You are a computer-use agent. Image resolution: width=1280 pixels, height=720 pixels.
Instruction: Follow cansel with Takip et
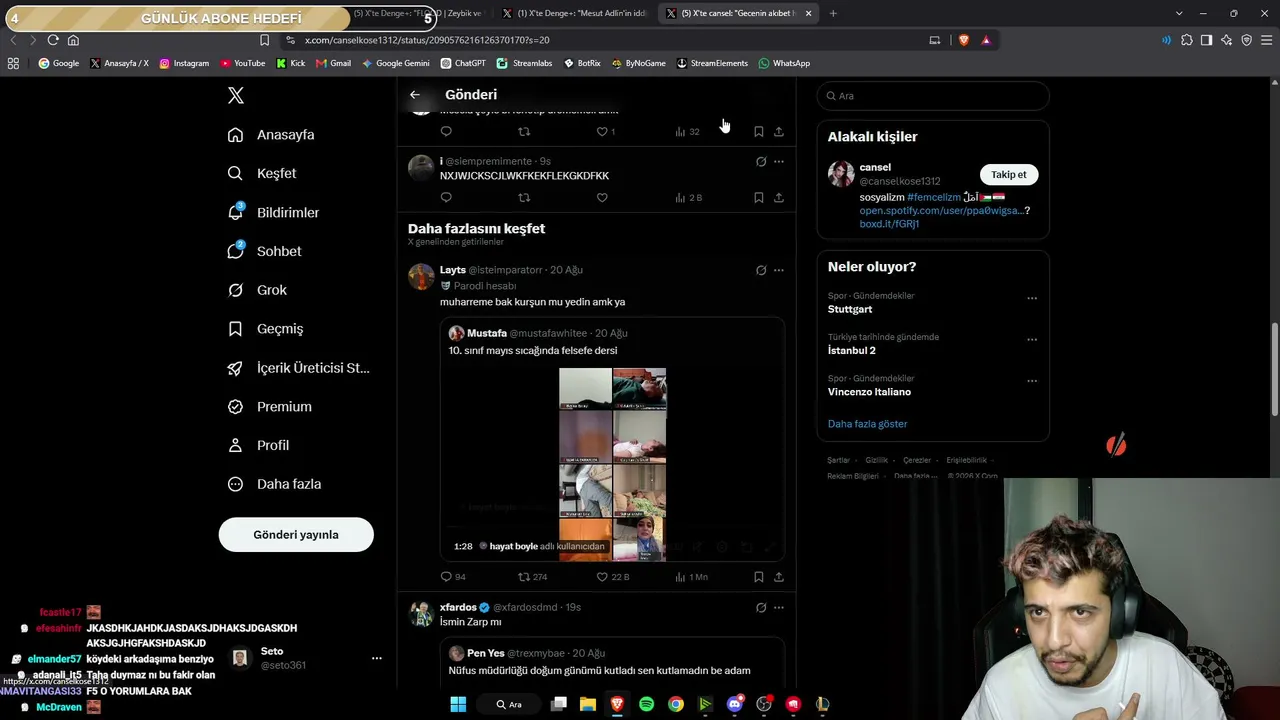click(1009, 175)
